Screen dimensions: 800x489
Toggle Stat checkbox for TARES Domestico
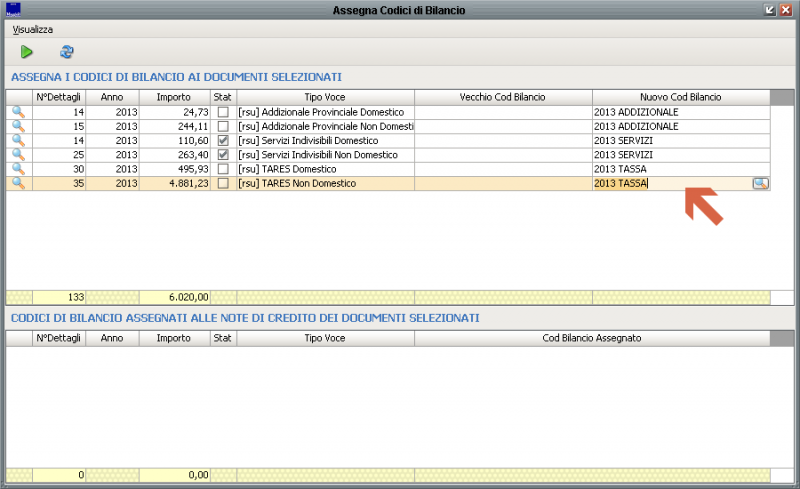[223, 169]
